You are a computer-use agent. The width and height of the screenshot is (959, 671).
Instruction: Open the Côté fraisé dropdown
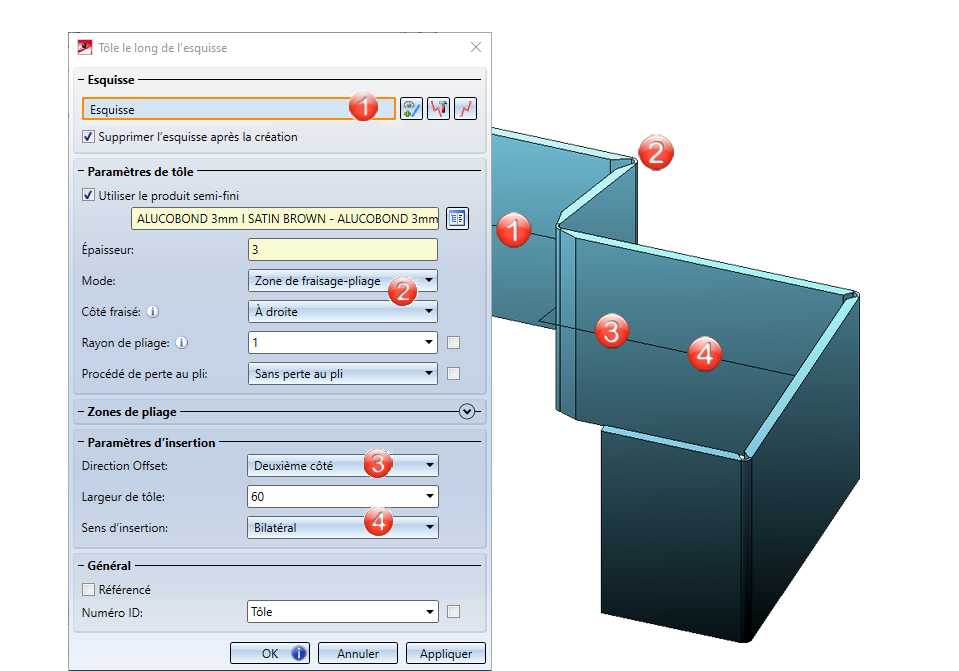click(342, 311)
